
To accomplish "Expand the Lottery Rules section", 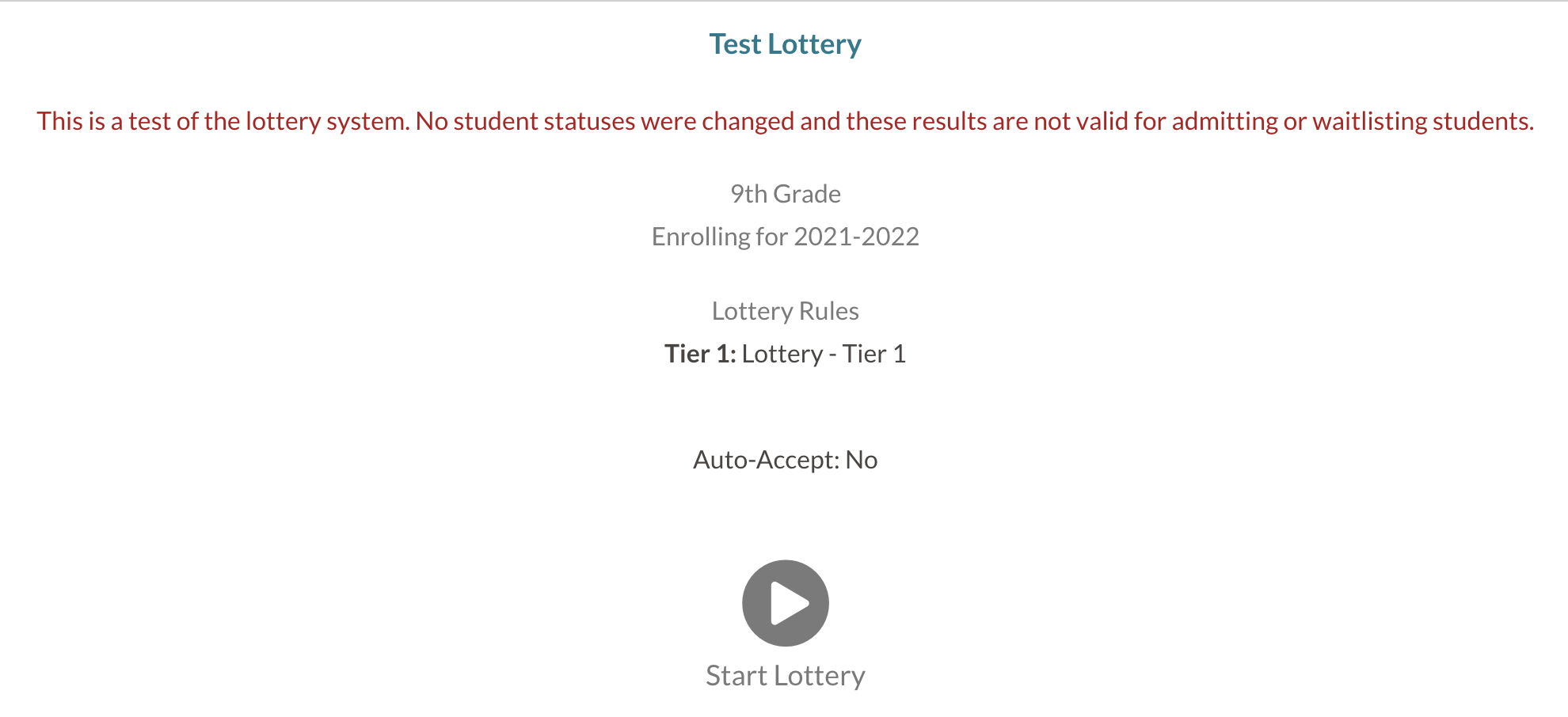I will (785, 310).
